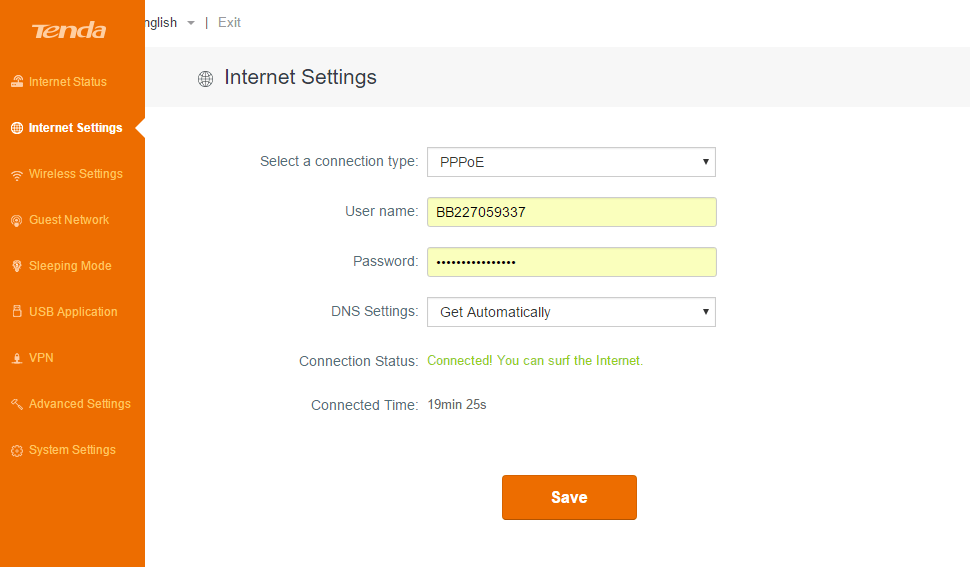The width and height of the screenshot is (970, 567).
Task: Click the Exit link
Action: pyautogui.click(x=229, y=22)
